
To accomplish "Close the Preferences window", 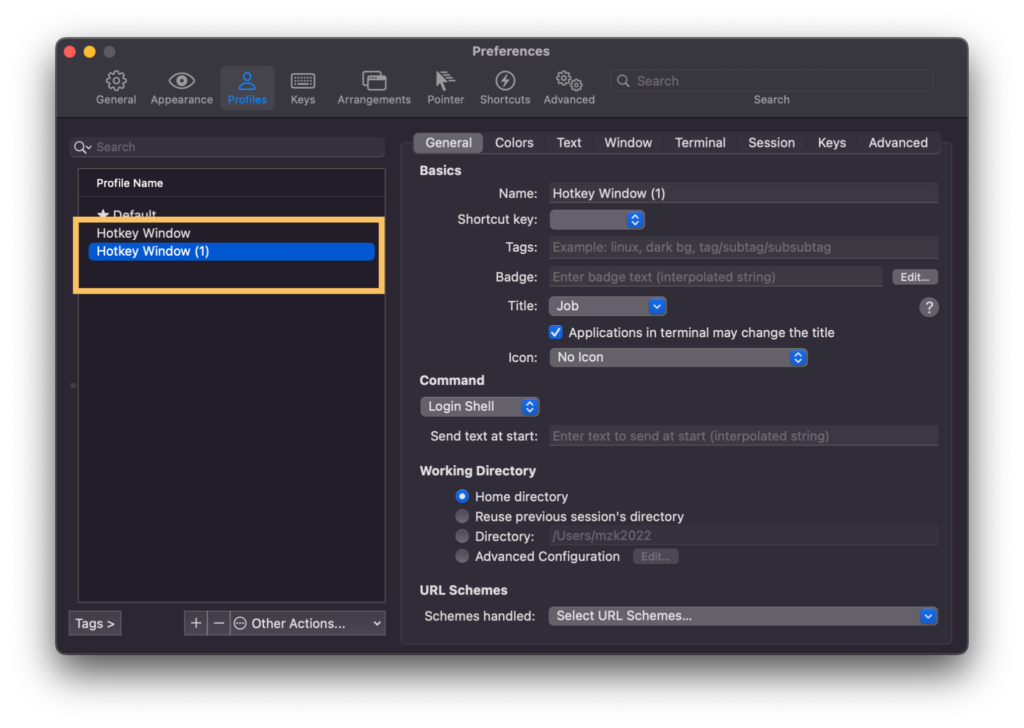I will coord(70,52).
